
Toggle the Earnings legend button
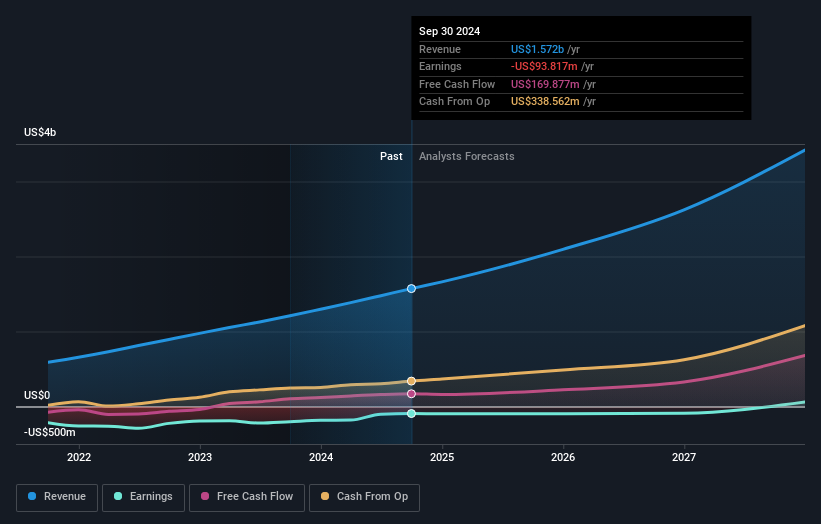(x=143, y=497)
